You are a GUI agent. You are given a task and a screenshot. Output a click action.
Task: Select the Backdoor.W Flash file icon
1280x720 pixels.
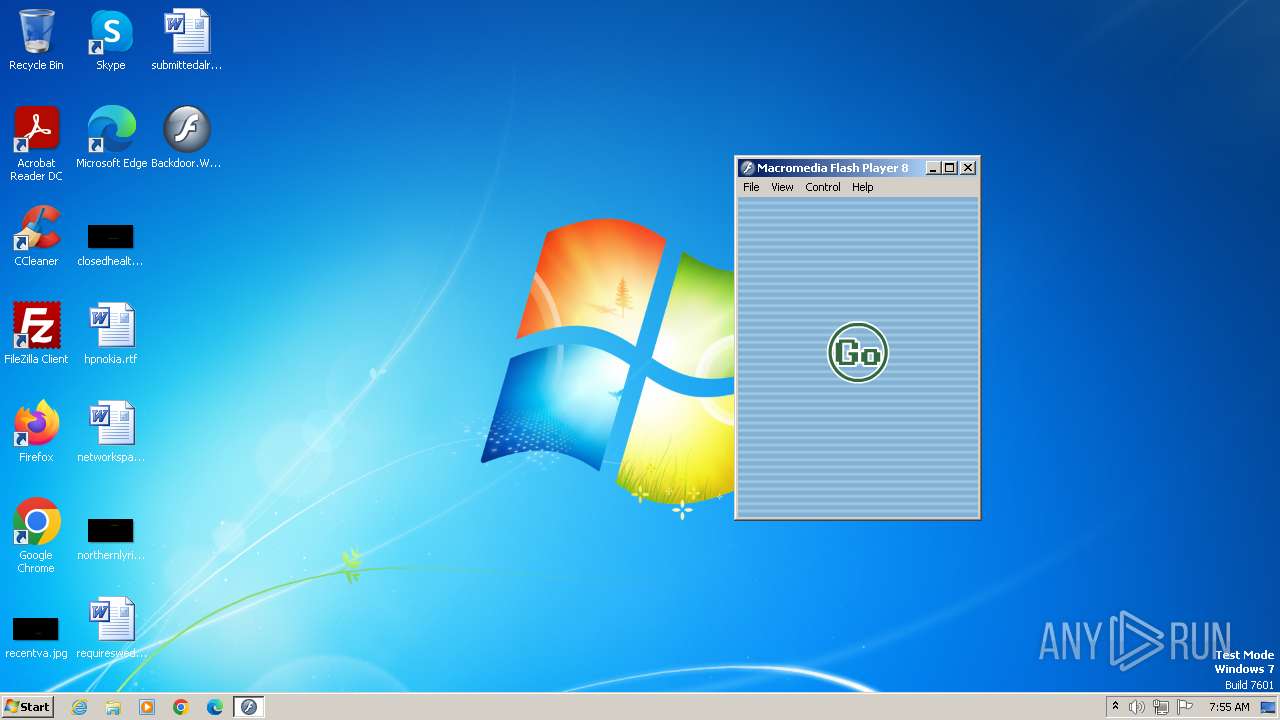coord(186,138)
